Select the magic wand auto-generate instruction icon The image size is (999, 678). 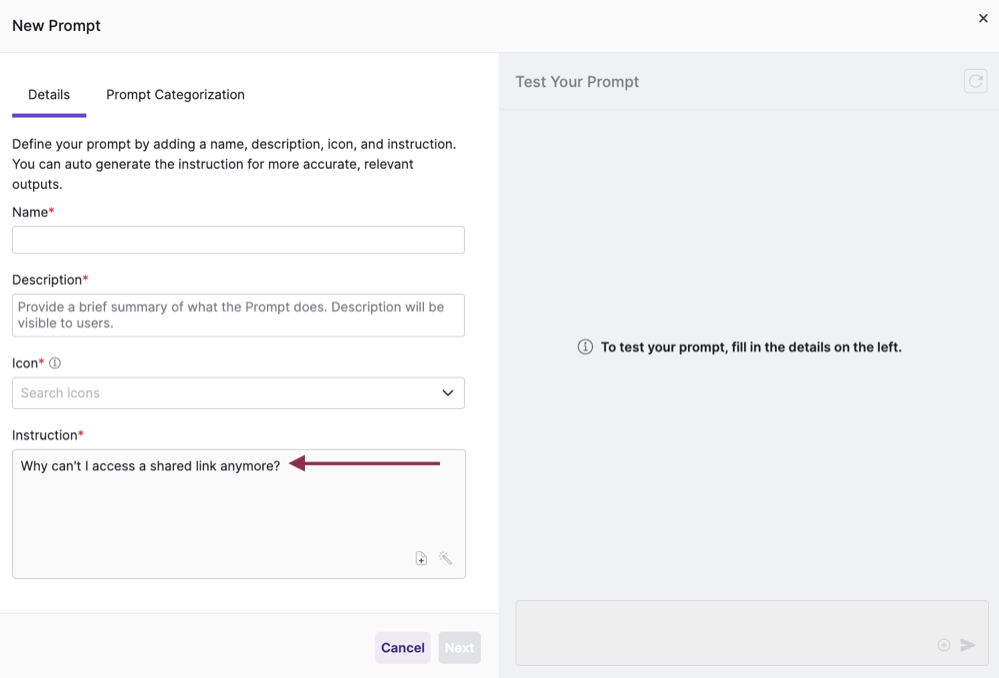pyautogui.click(x=445, y=559)
